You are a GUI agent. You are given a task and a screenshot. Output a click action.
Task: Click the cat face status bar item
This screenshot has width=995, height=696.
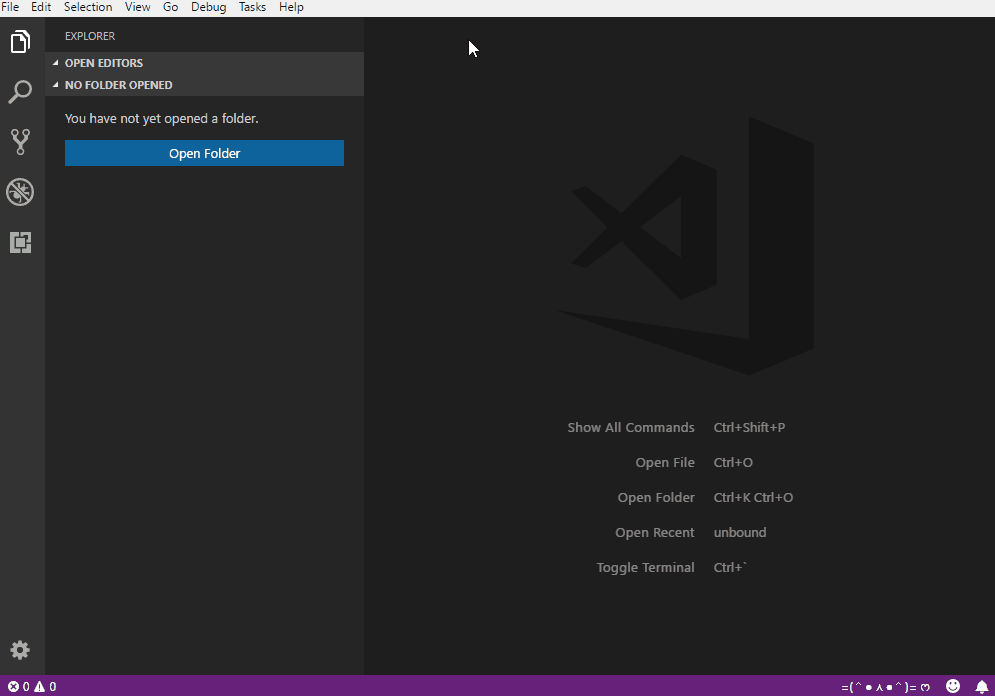tap(885, 686)
